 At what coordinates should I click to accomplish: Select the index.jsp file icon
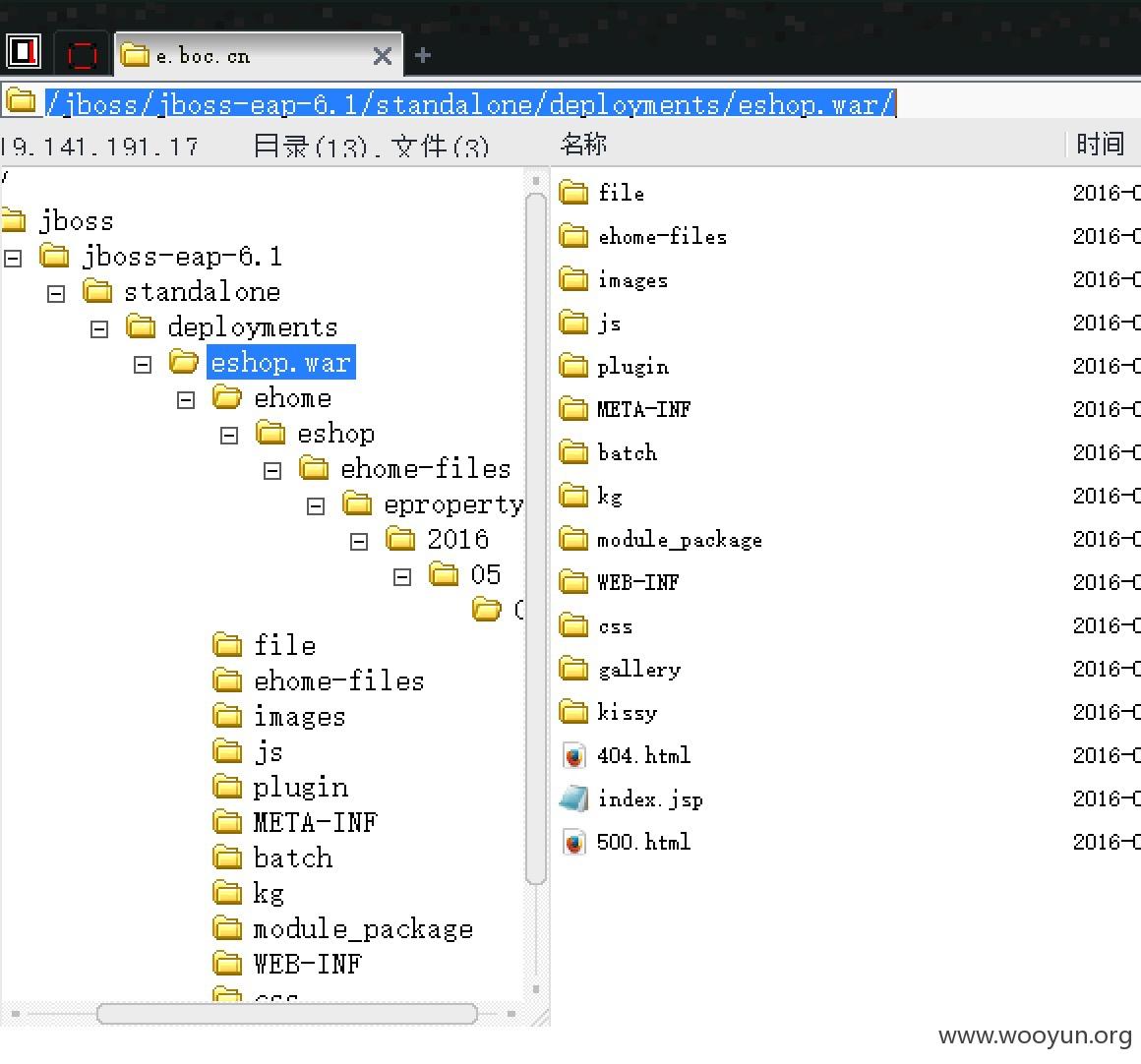pos(574,799)
